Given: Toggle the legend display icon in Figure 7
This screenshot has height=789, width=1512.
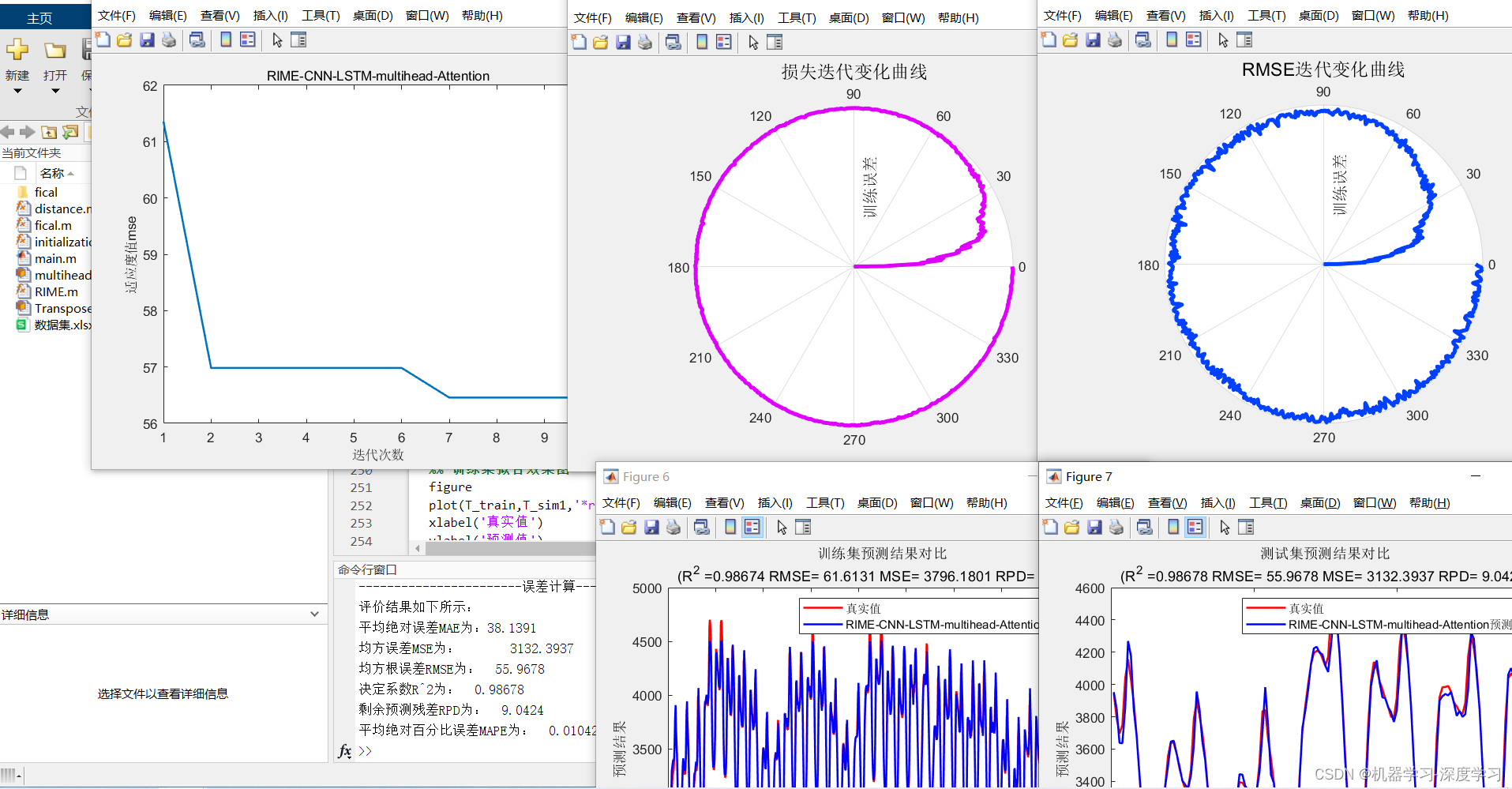Looking at the screenshot, I should coord(1195,527).
